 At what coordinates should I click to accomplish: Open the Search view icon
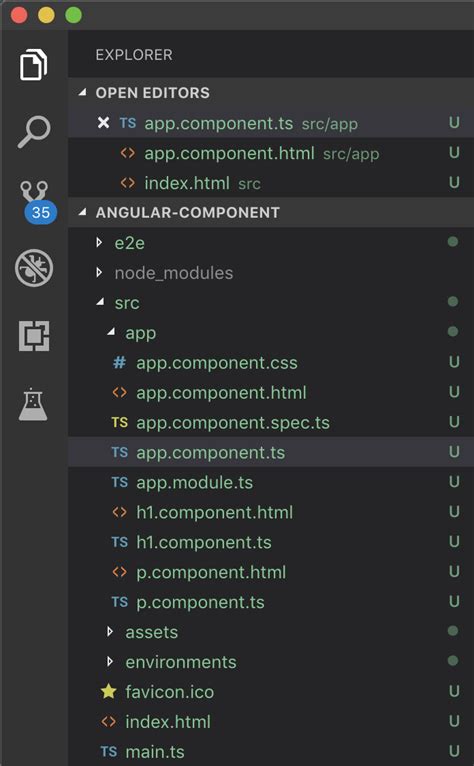34,131
